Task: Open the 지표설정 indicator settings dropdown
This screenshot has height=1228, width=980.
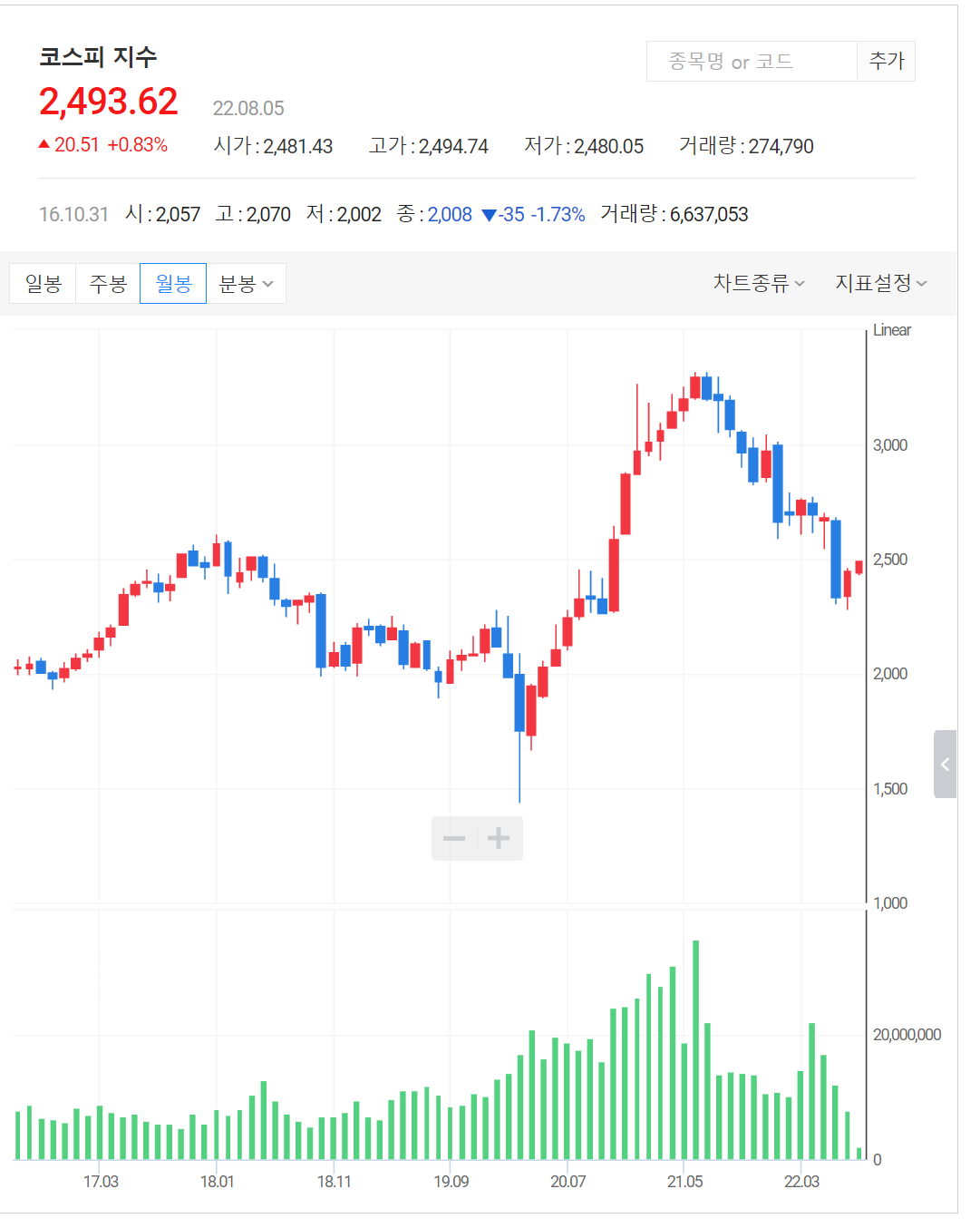Action: [x=881, y=283]
